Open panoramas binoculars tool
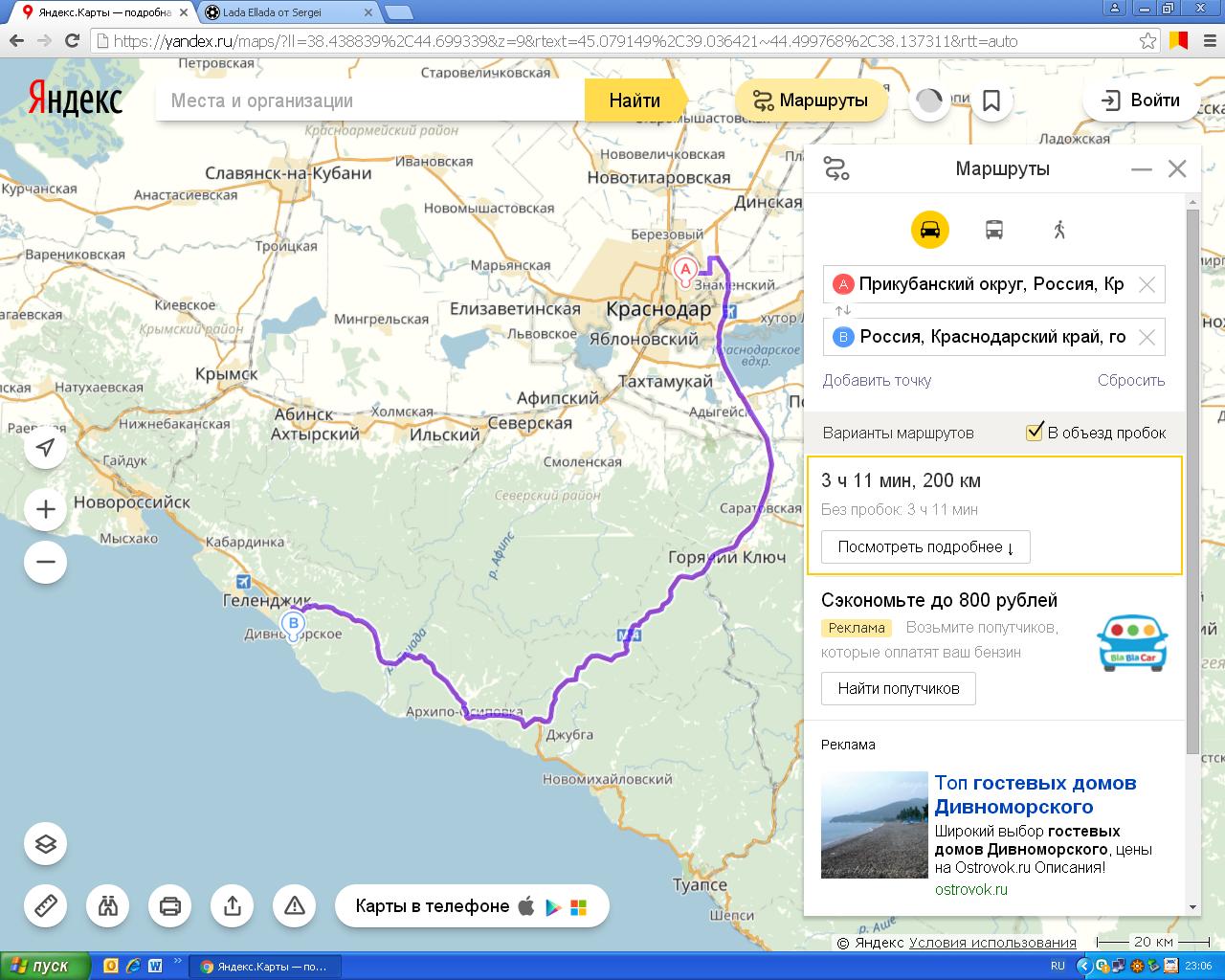This screenshot has width=1225, height=980. pos(108,905)
